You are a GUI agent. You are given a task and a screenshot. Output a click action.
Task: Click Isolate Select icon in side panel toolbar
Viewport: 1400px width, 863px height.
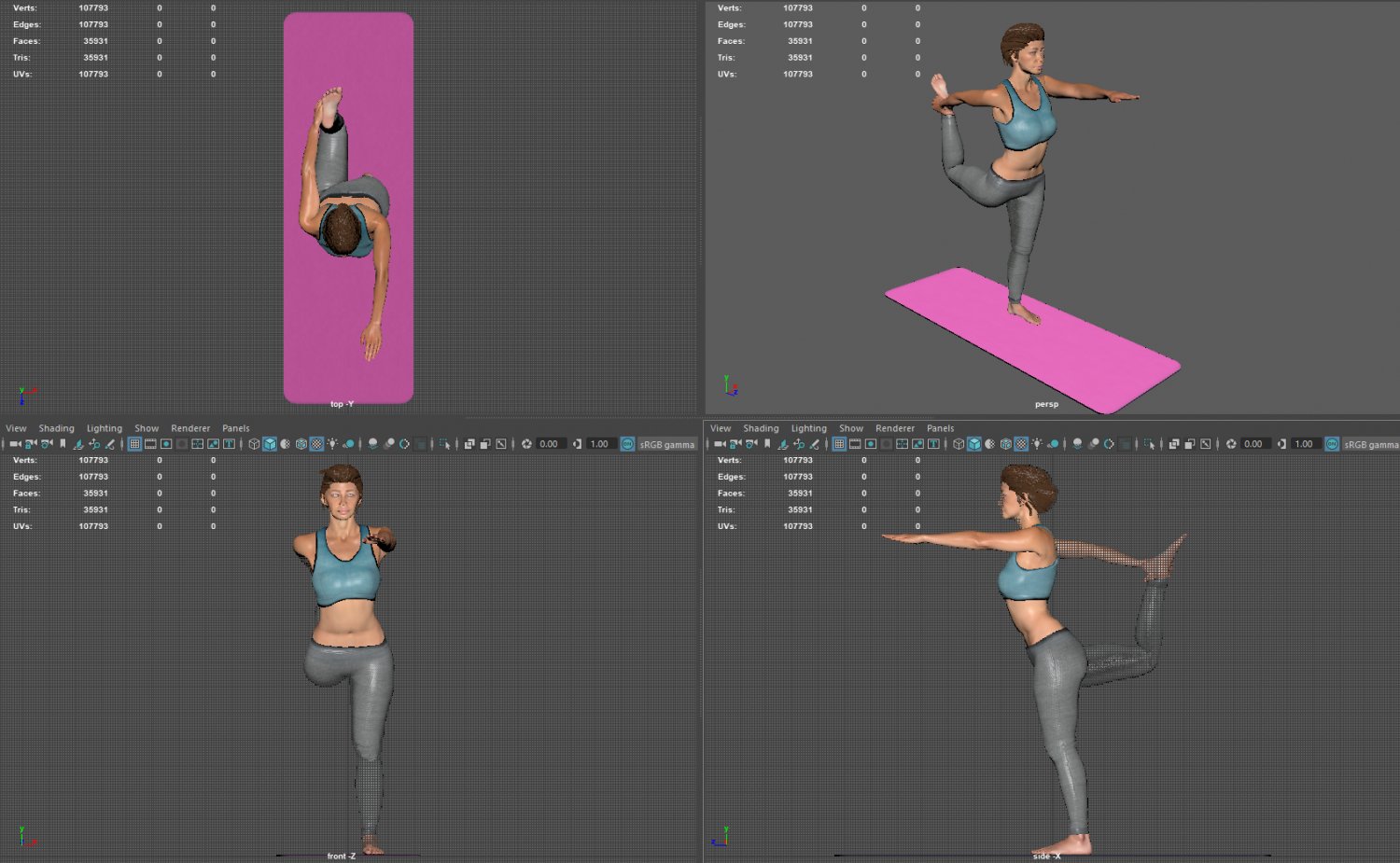[x=1150, y=444]
